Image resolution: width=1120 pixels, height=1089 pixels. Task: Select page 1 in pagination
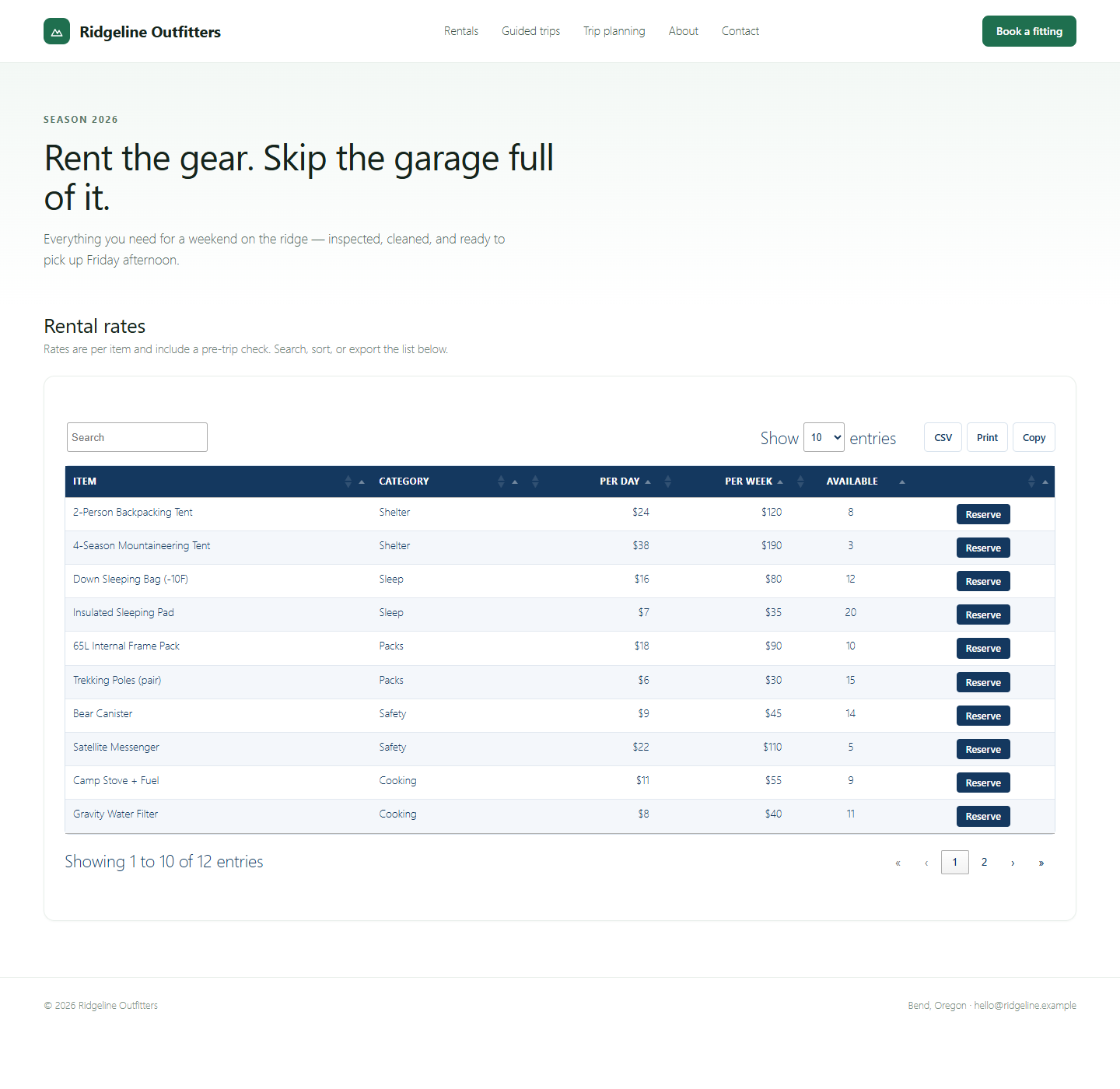point(955,863)
